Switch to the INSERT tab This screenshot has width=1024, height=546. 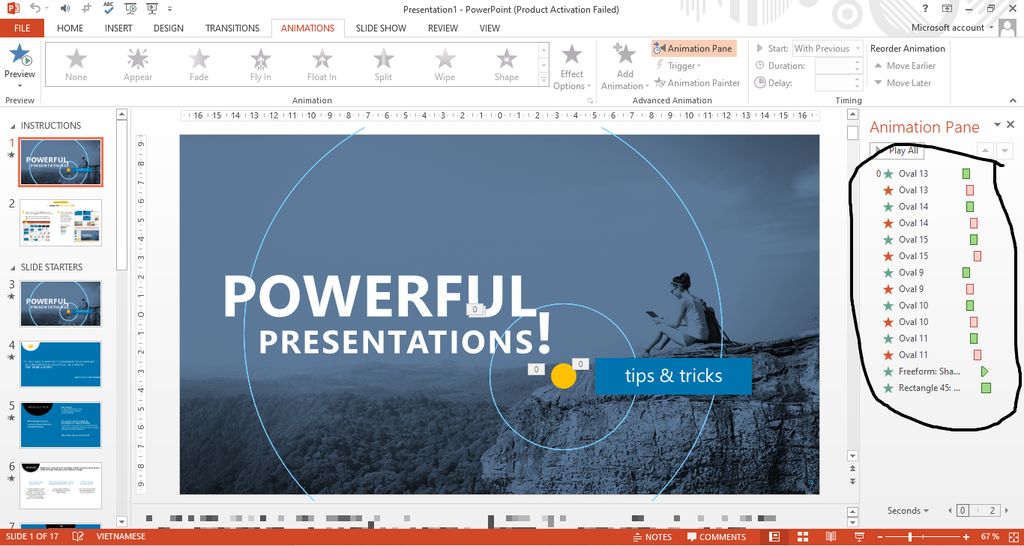click(118, 28)
